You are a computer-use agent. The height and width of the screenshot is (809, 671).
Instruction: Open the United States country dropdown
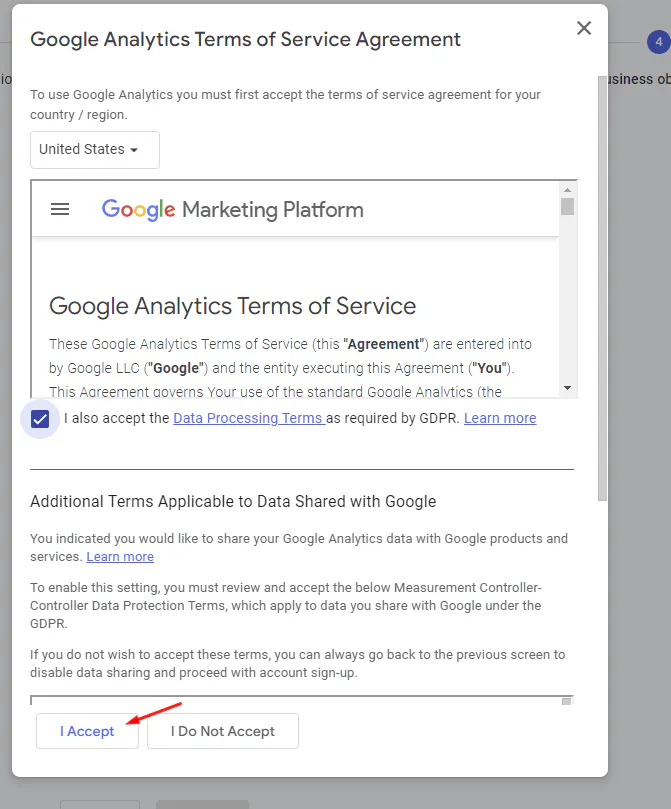pyautogui.click(x=94, y=150)
